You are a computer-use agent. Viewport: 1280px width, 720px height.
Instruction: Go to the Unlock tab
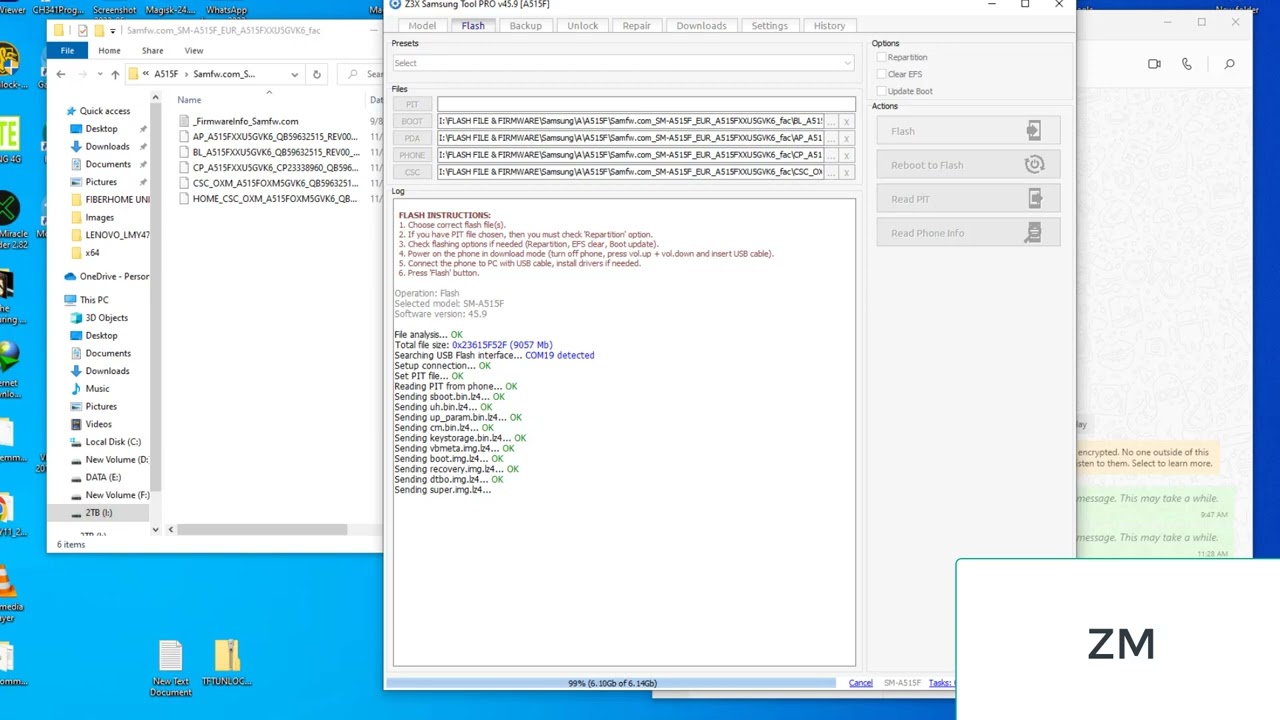pyautogui.click(x=583, y=26)
